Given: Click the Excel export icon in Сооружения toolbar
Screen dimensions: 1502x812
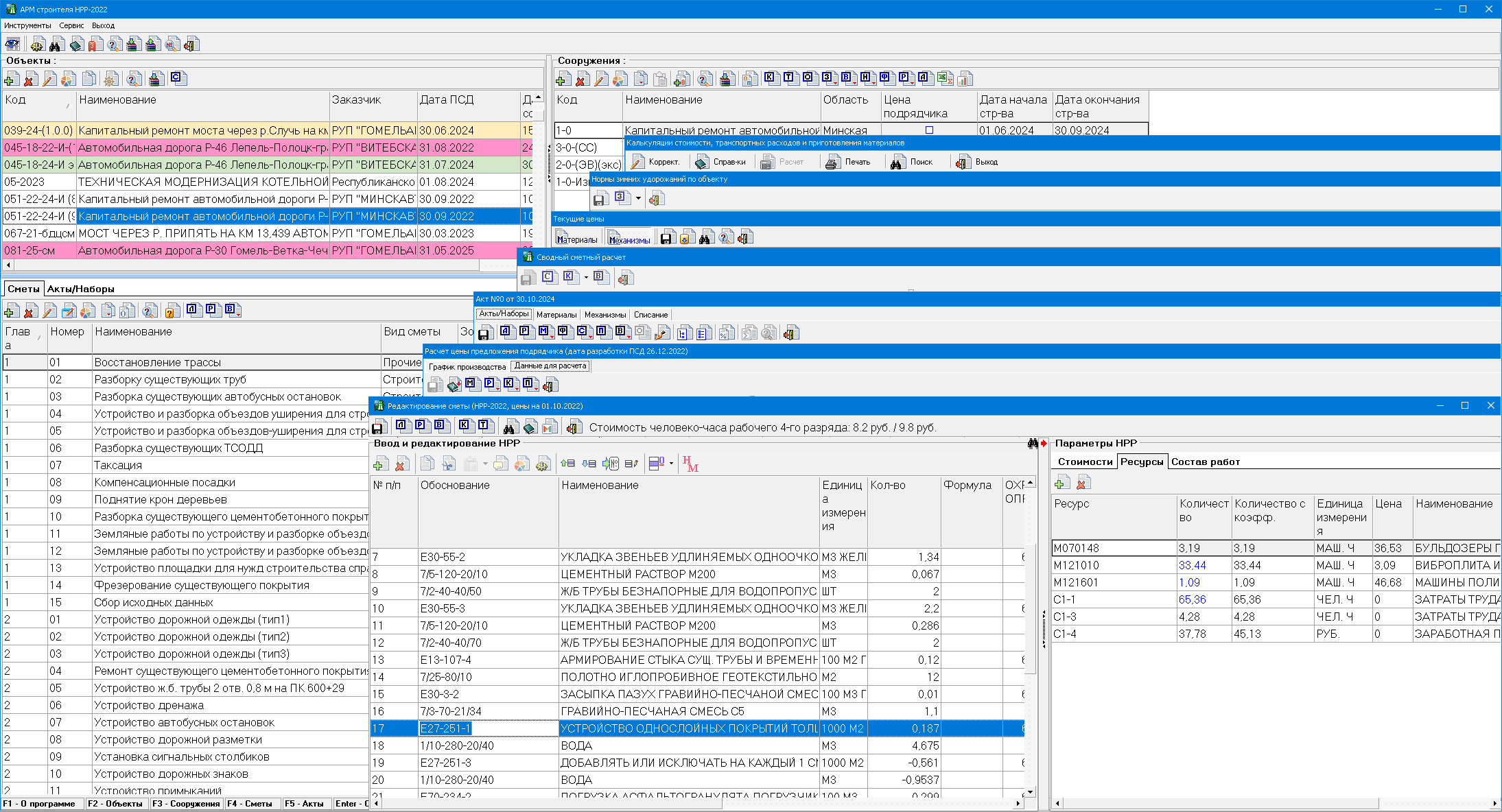Looking at the screenshot, I should [946, 79].
